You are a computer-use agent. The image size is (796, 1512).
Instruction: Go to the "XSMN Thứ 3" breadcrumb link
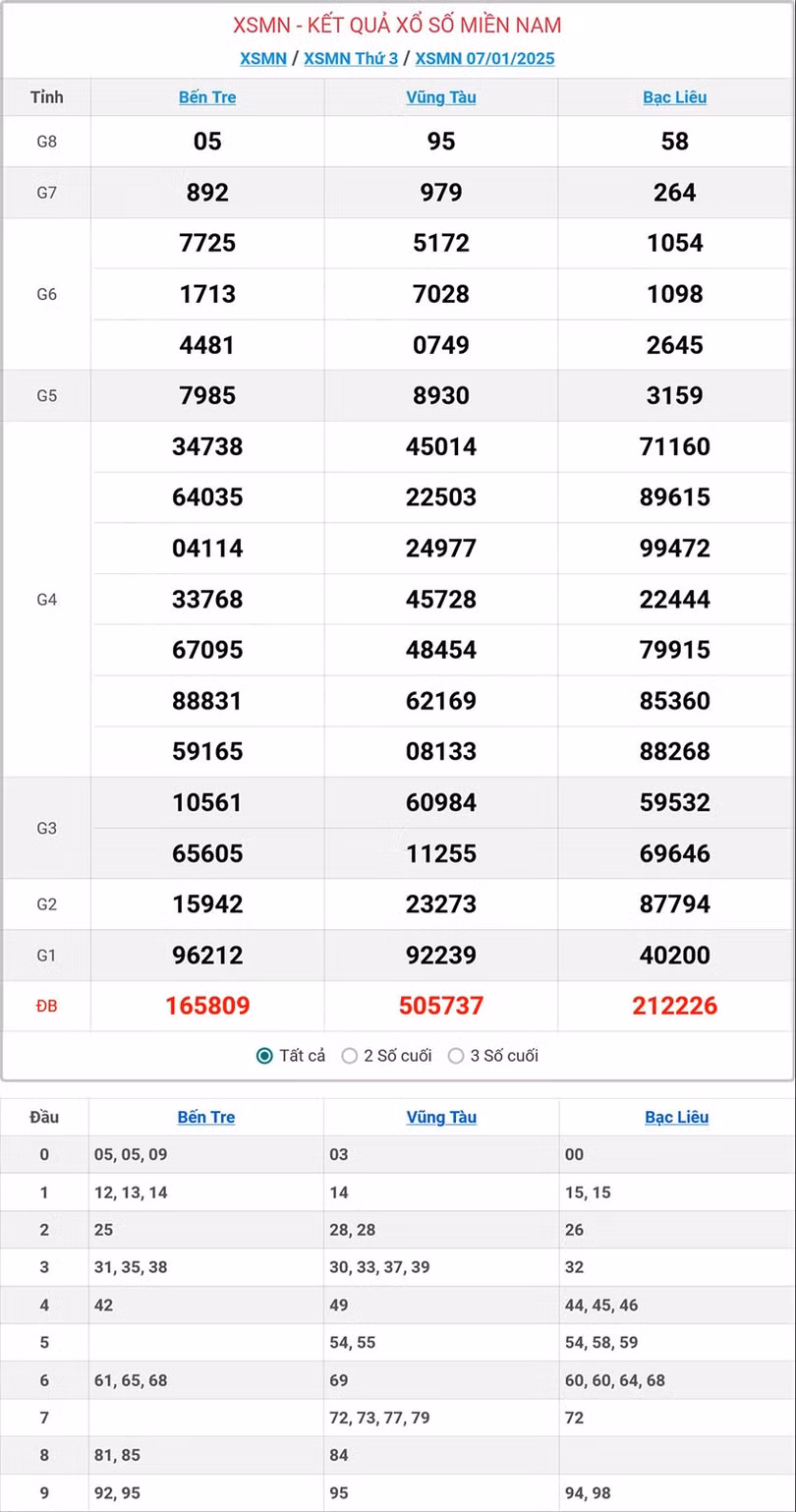tap(351, 58)
